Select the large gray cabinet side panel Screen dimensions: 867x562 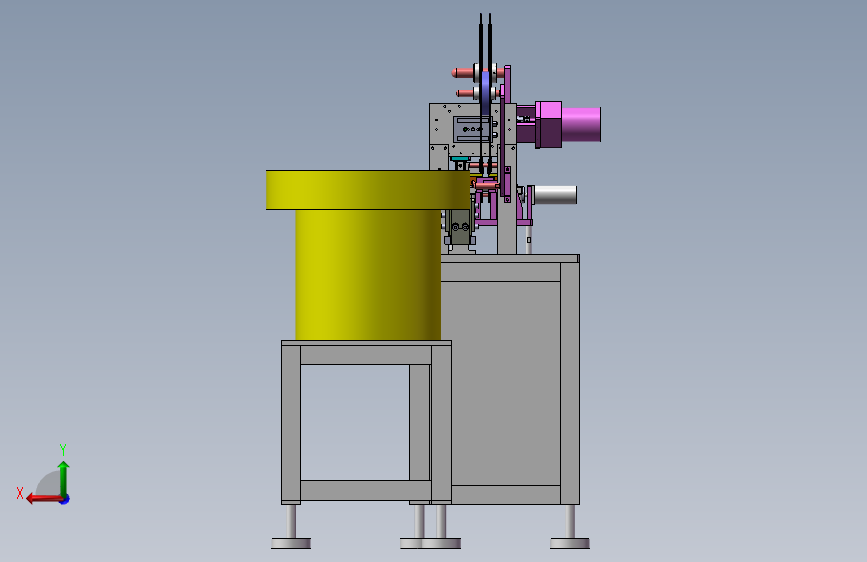(506, 383)
